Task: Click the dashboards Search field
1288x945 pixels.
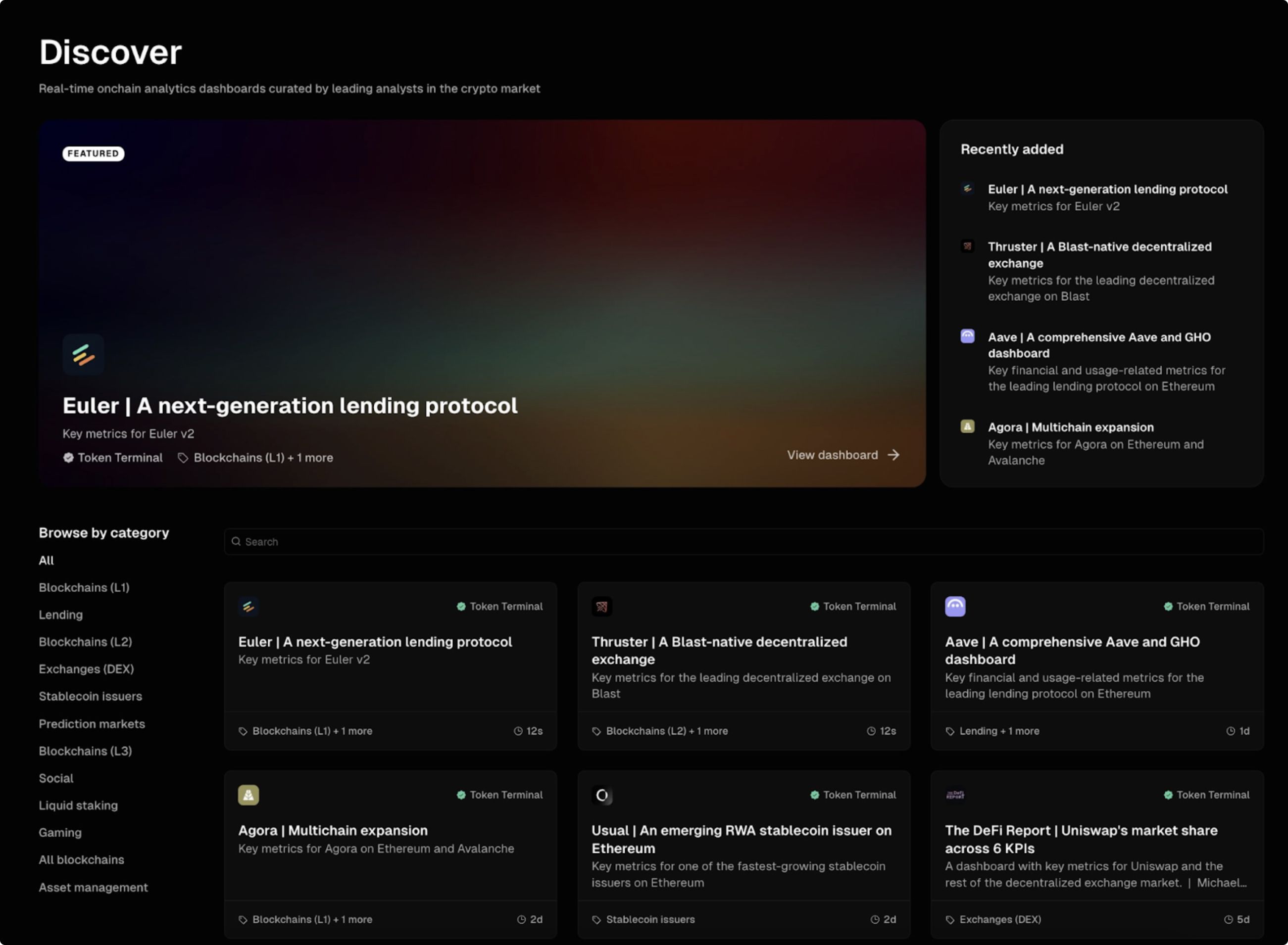Action: pyautogui.click(x=744, y=542)
